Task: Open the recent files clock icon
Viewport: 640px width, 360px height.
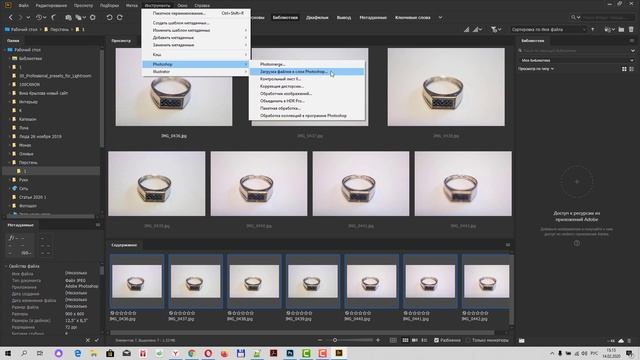Action: coord(39,18)
